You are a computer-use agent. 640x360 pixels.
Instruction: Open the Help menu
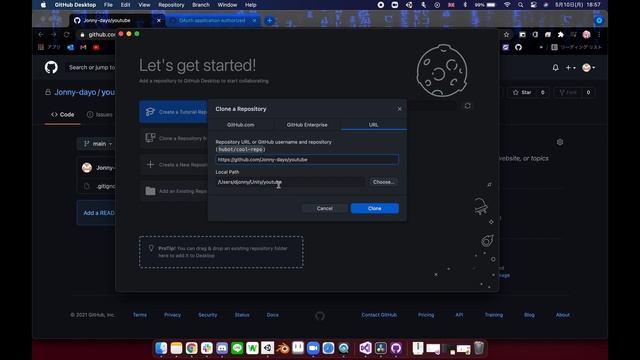pos(250,5)
